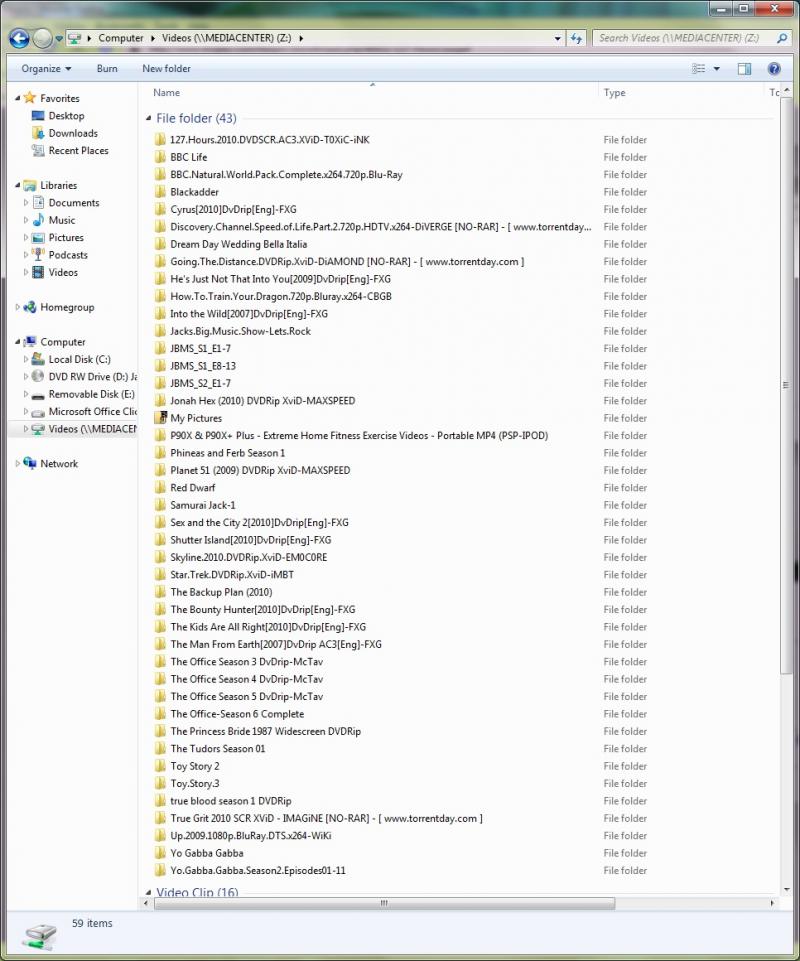This screenshot has width=800, height=961.
Task: Click Computer in the address breadcrumb
Action: (121, 38)
